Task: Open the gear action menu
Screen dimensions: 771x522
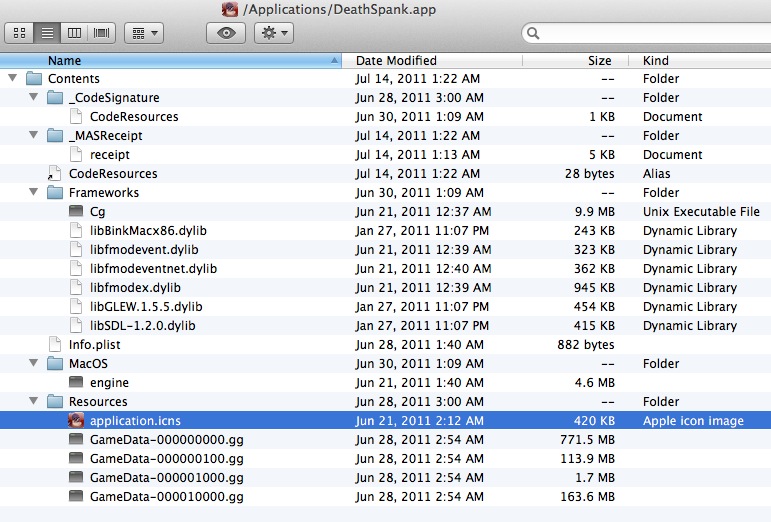Action: click(x=274, y=33)
